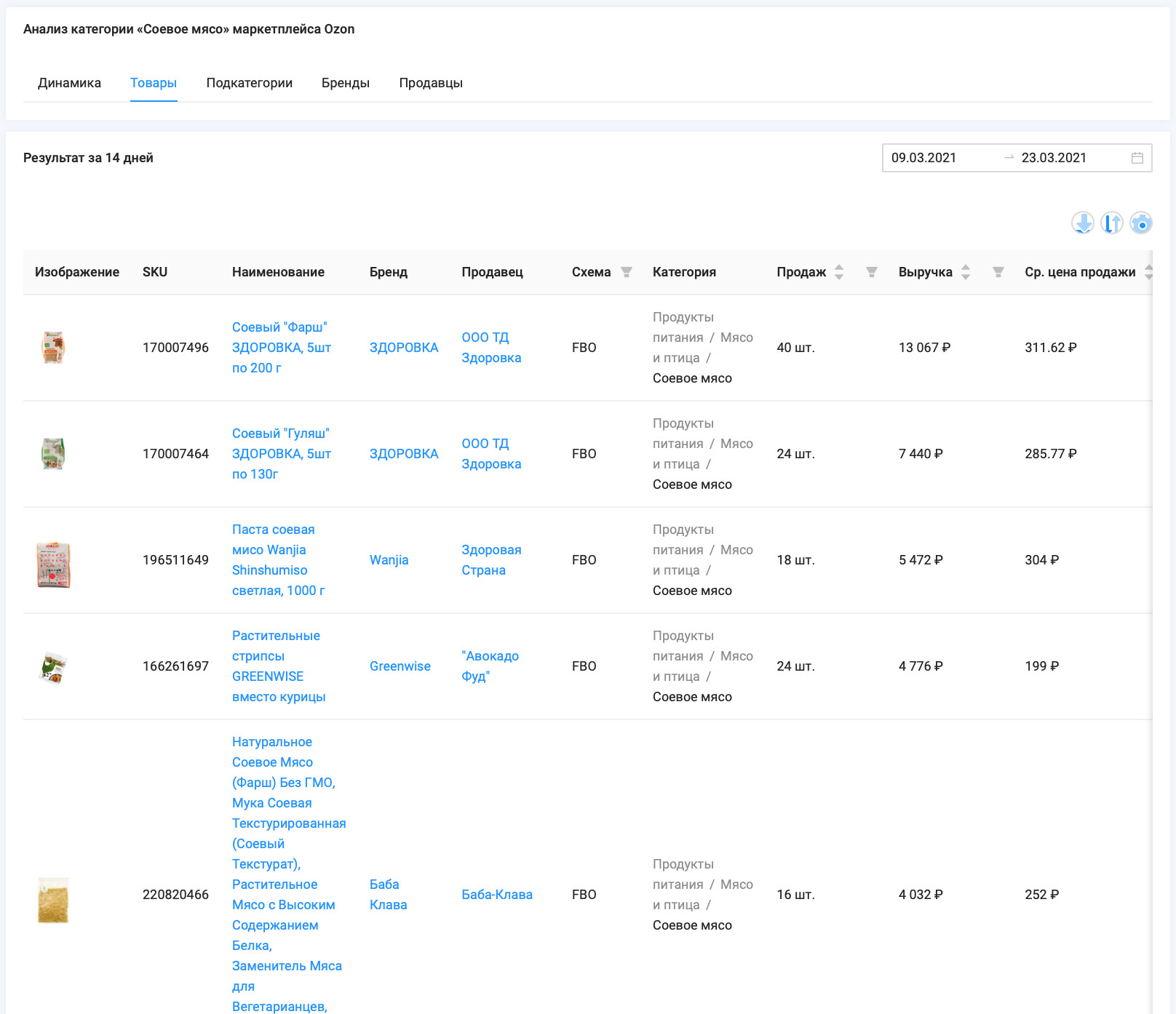Viewport: 1176px width, 1014px height.
Task: Open seller "Авокадо Фуд"
Action: click(x=490, y=666)
